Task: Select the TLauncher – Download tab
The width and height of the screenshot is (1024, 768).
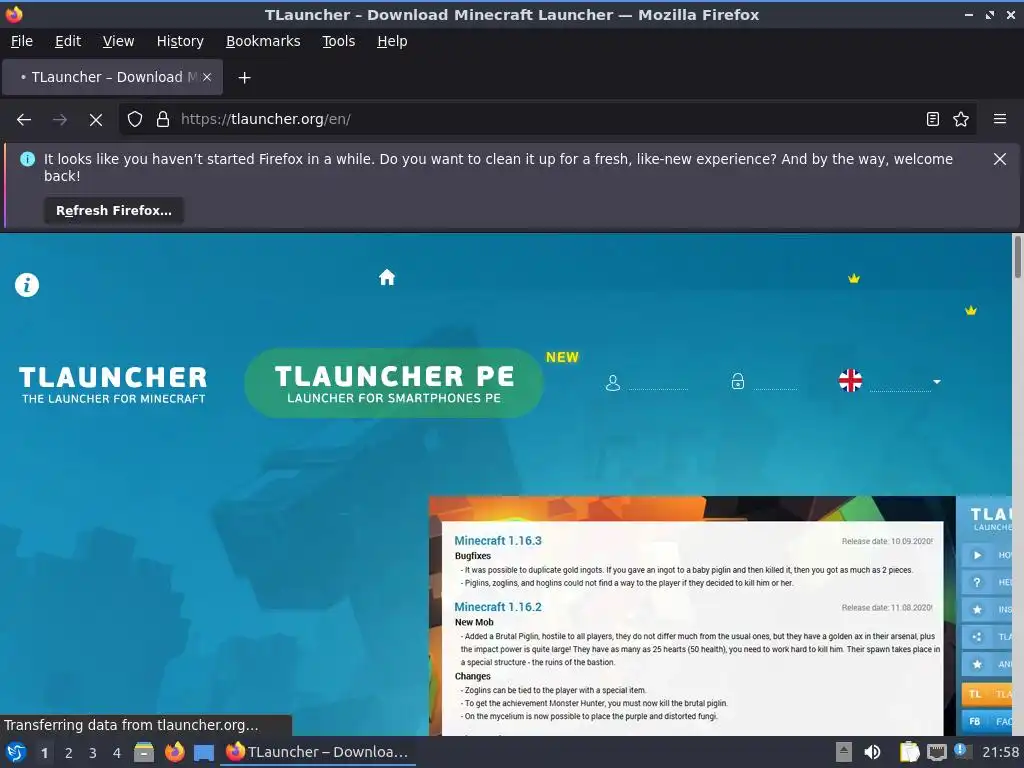Action: (113, 77)
